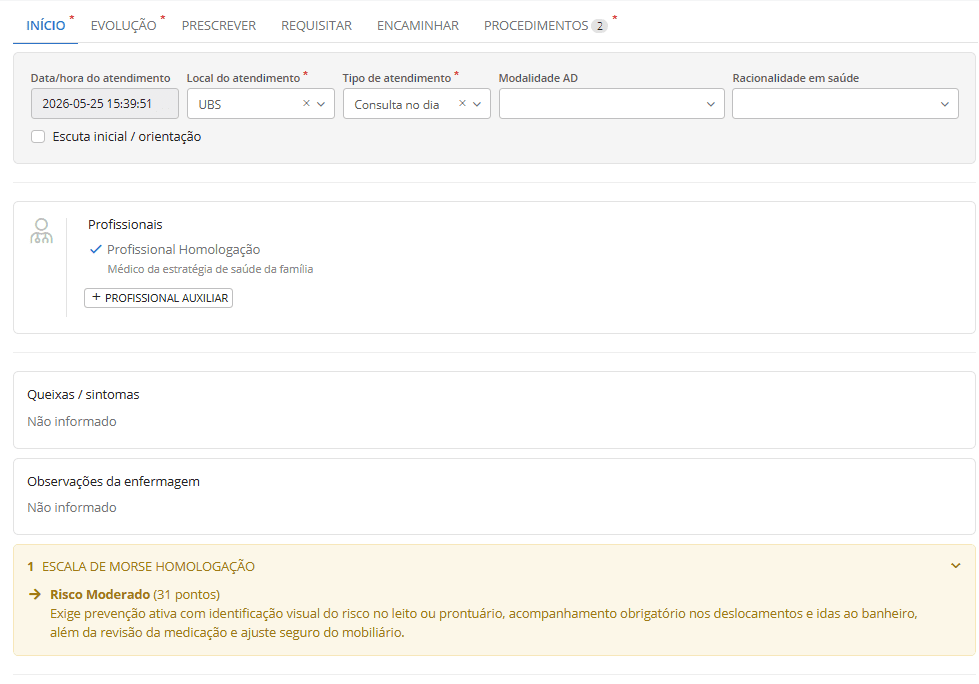The width and height of the screenshot is (979, 684).
Task: Click the Profissionais doctor icon
Action: (x=41, y=231)
